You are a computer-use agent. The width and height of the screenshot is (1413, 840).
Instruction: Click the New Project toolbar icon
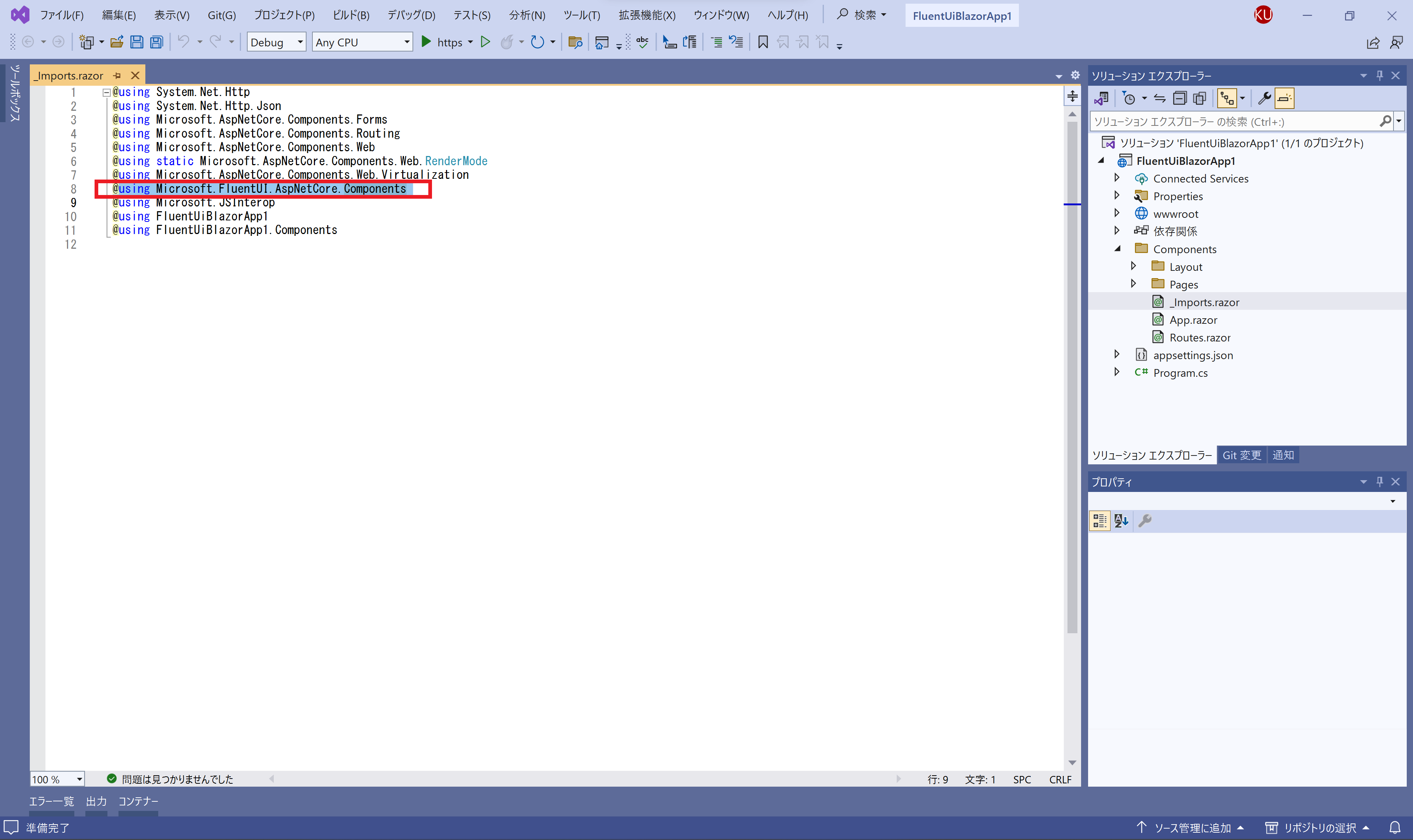(86, 42)
